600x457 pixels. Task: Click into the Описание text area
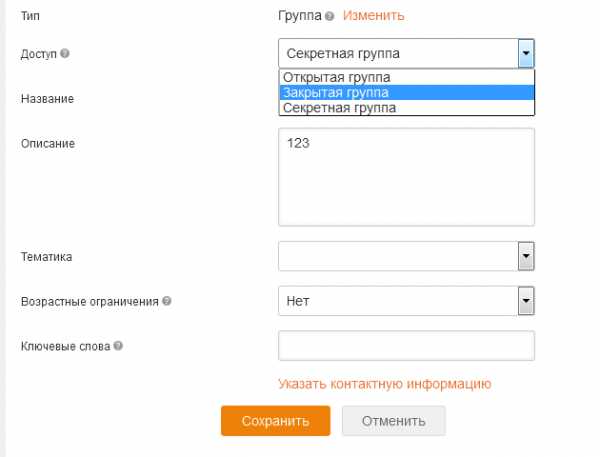click(x=406, y=177)
